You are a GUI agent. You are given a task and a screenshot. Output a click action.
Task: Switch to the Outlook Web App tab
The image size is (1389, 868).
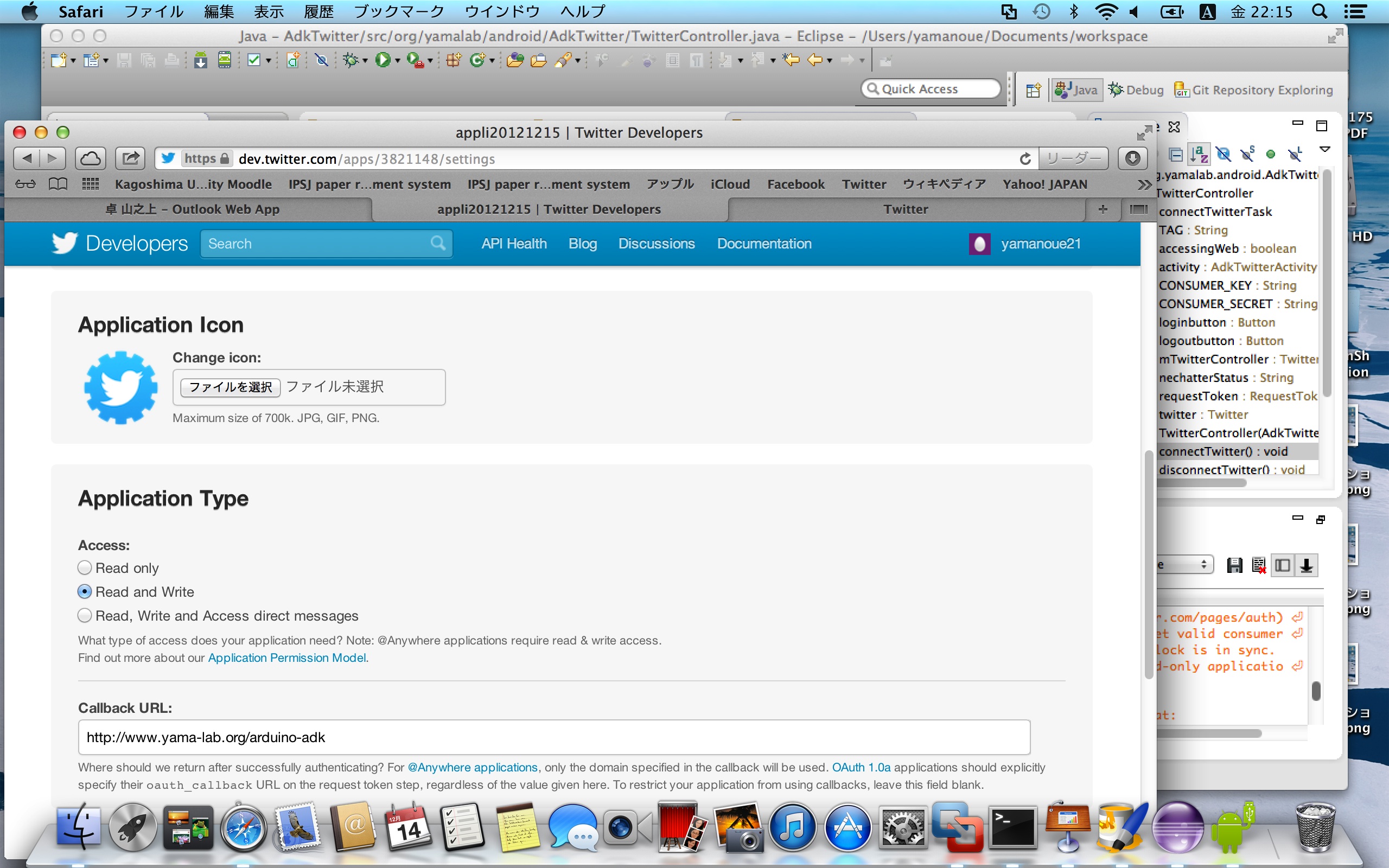pyautogui.click(x=192, y=209)
